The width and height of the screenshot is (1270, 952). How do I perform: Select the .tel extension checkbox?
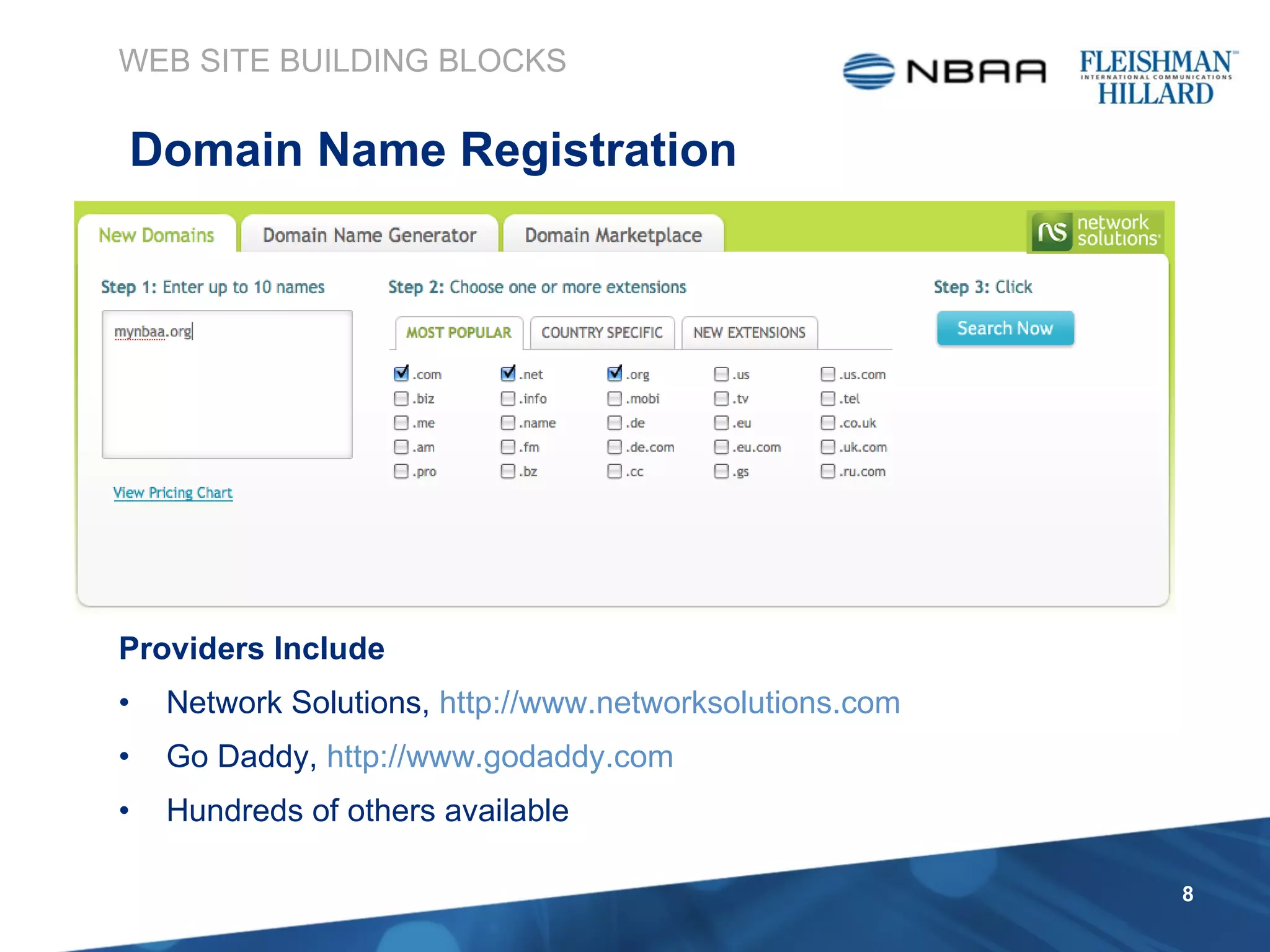[828, 399]
